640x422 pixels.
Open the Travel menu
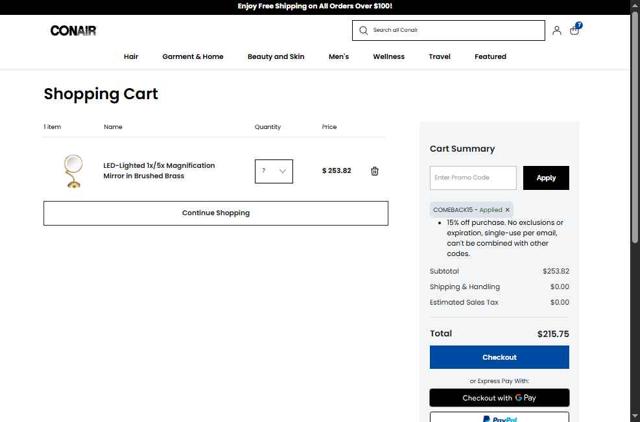(440, 57)
